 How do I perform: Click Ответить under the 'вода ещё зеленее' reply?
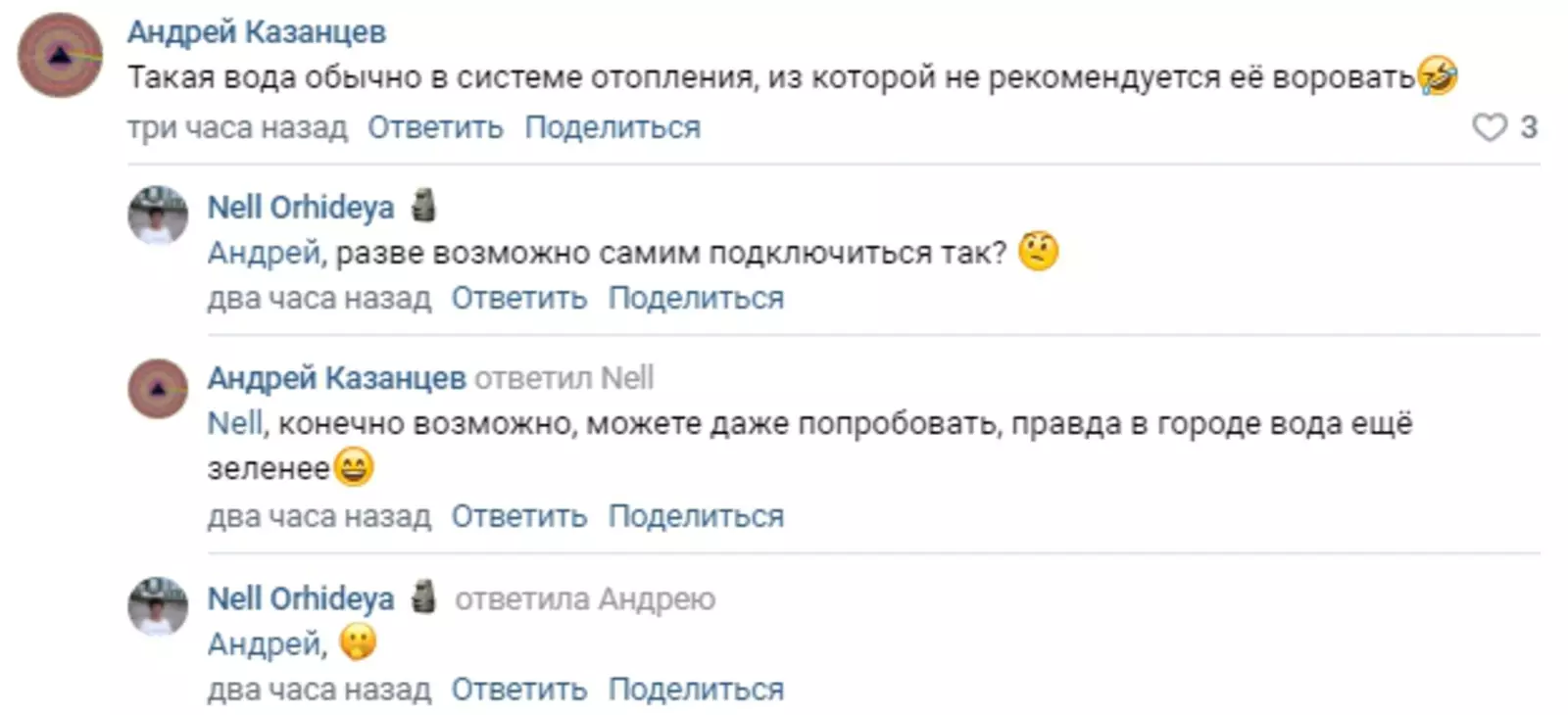coord(518,516)
